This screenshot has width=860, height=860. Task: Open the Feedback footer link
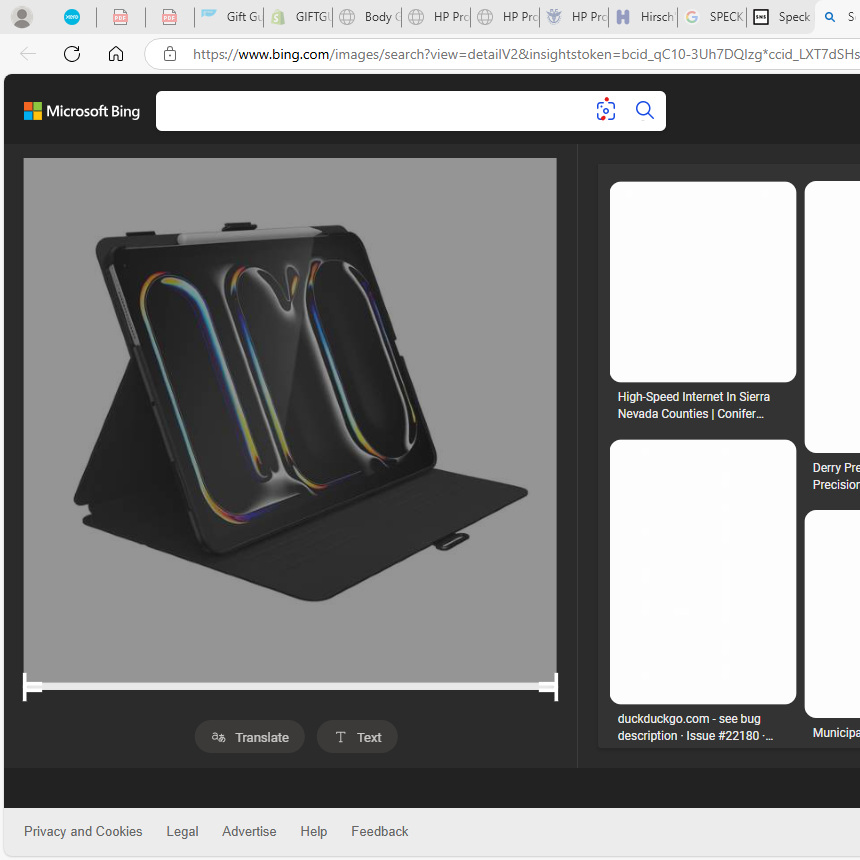(x=379, y=831)
